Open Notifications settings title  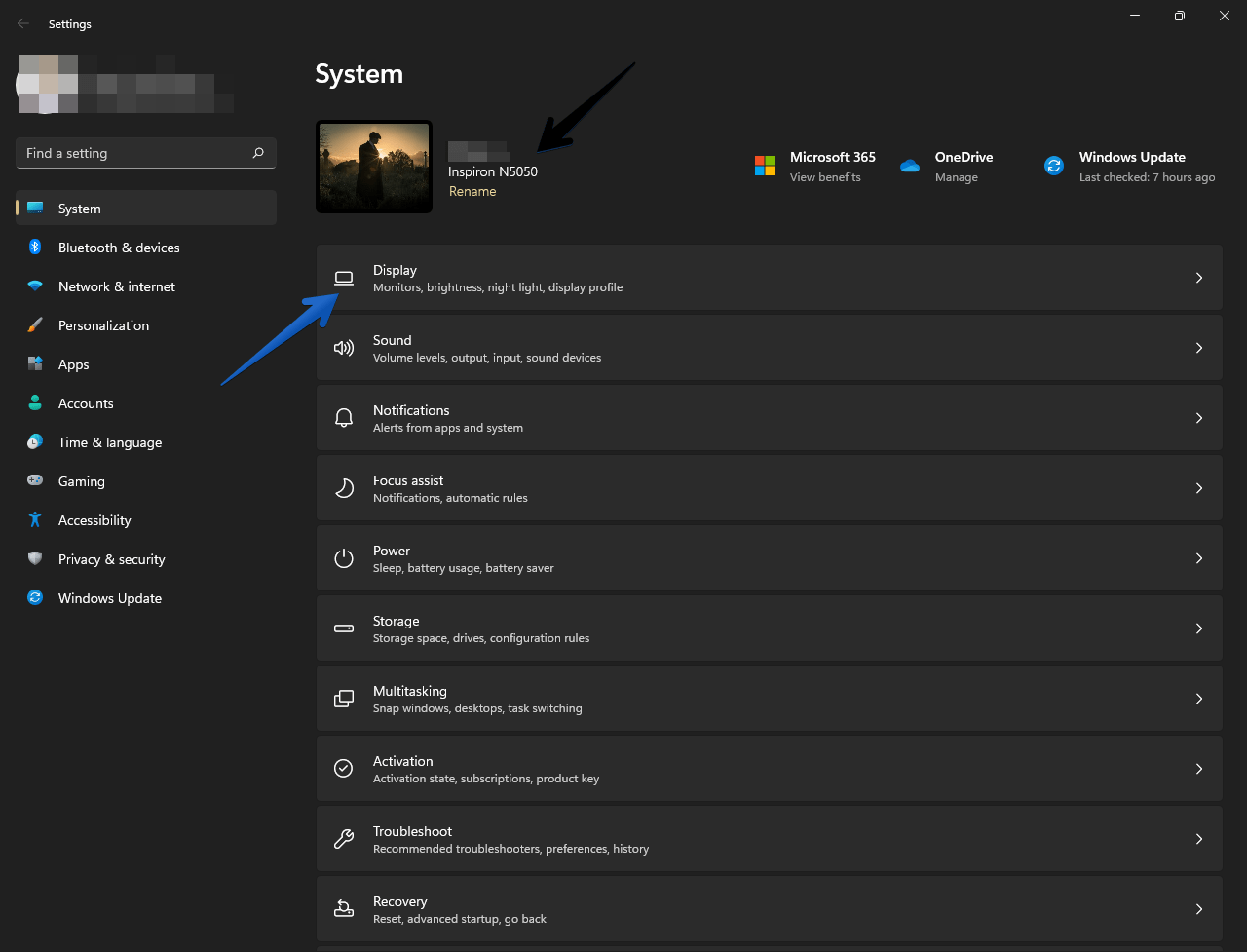pyautogui.click(x=411, y=410)
